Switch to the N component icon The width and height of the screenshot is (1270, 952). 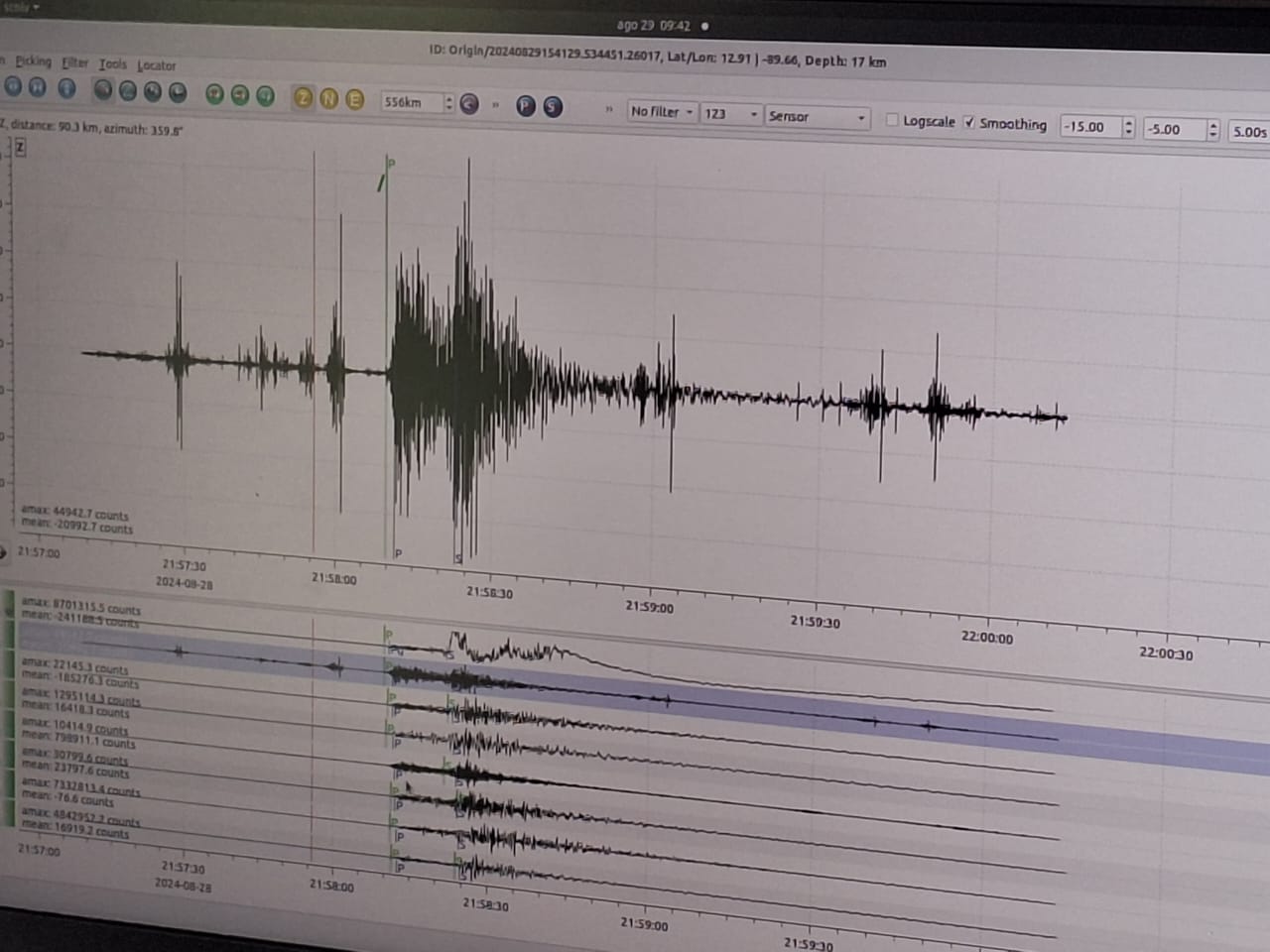(x=328, y=98)
